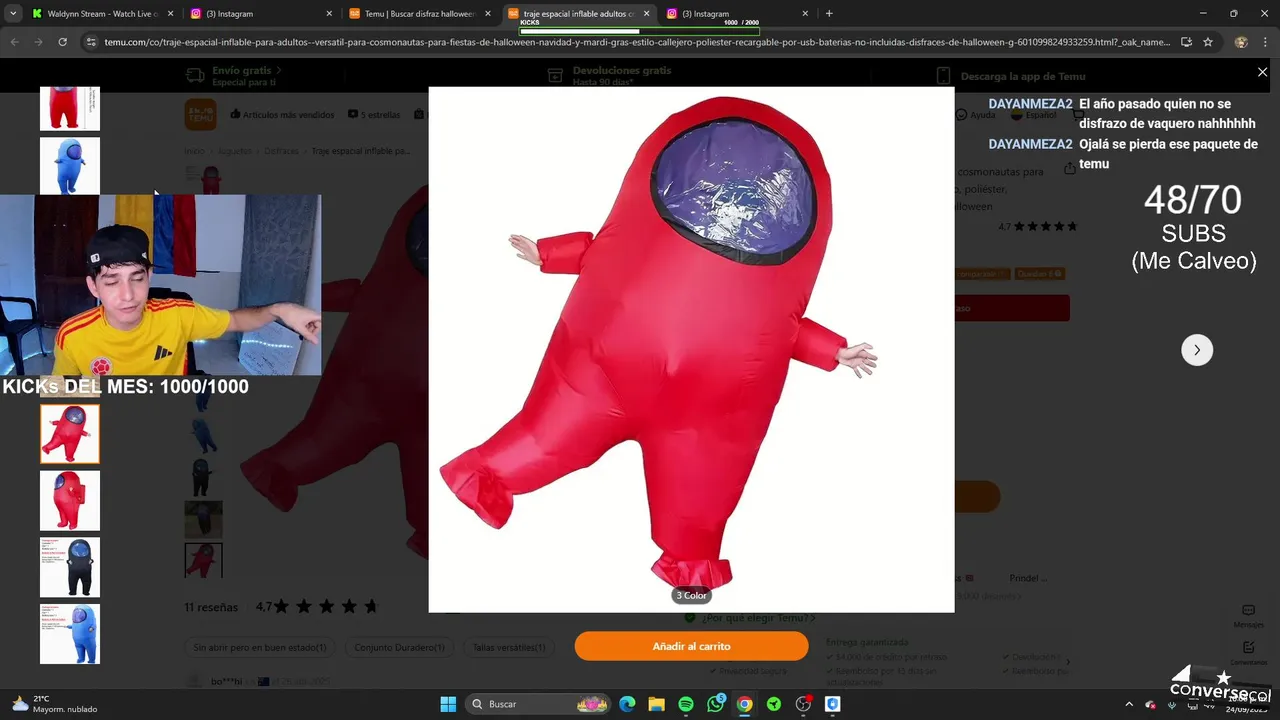The image size is (1280, 720).
Task: Open Windows Start menu
Action: click(448, 704)
